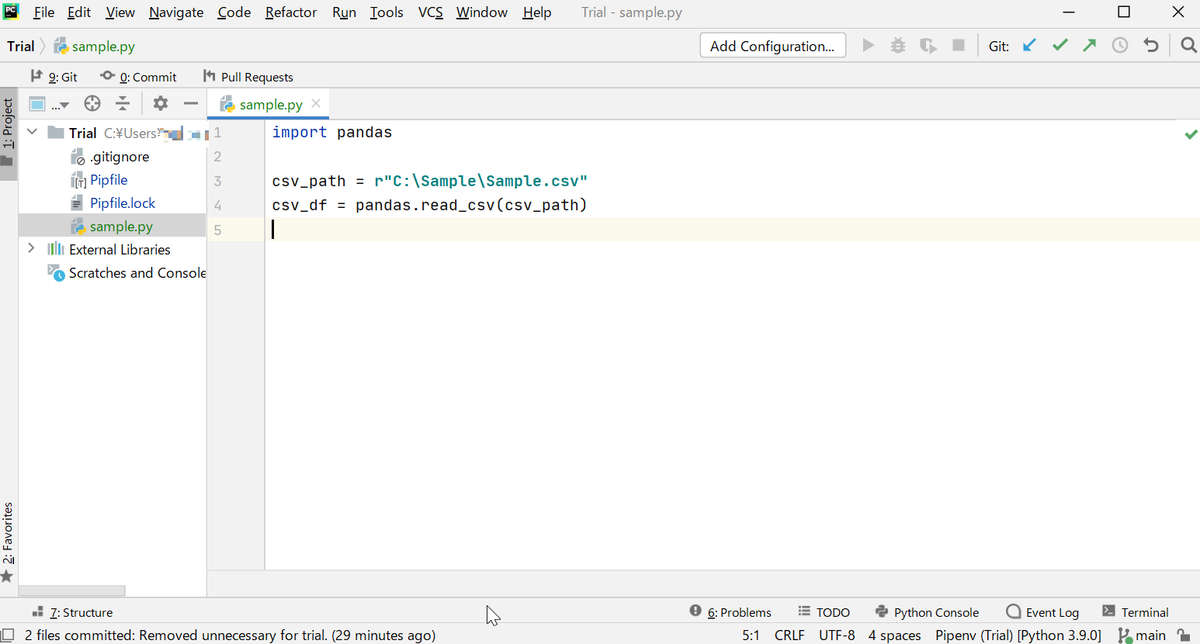Toggle the 2: Favorites side panel
The height and width of the screenshot is (644, 1200).
point(9,540)
